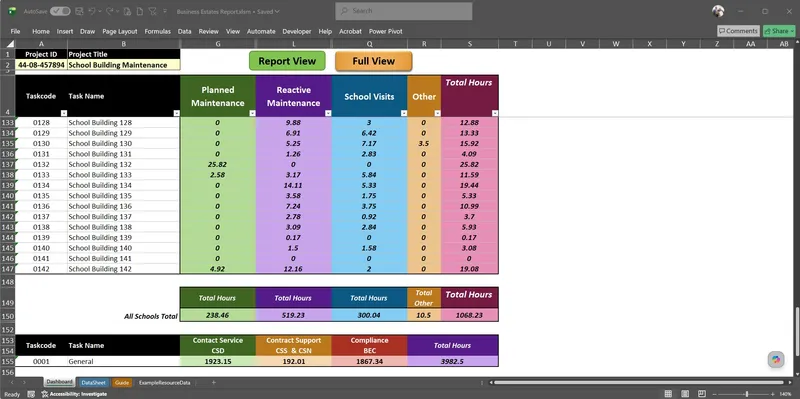Click the Save icon in quick access toolbar

click(x=79, y=11)
